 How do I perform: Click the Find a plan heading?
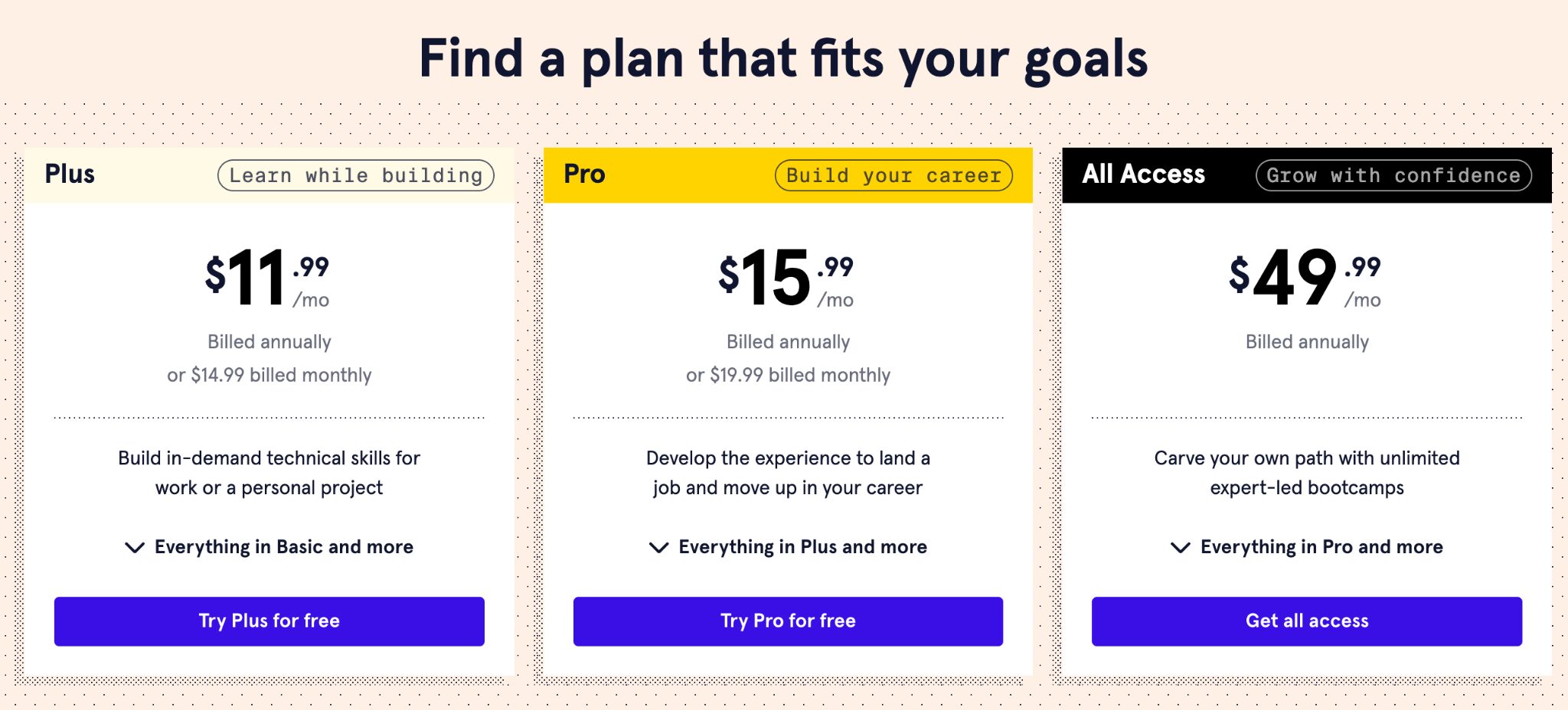pos(782,58)
